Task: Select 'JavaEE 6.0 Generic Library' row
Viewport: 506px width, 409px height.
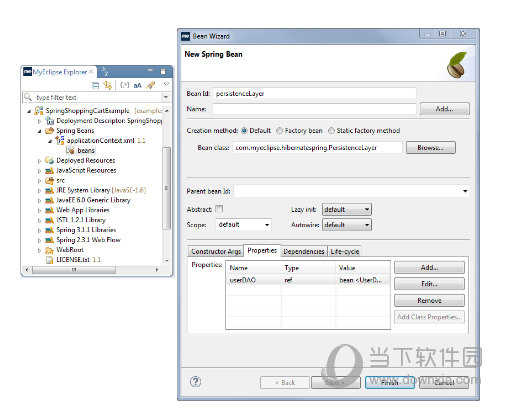Action: click(93, 200)
